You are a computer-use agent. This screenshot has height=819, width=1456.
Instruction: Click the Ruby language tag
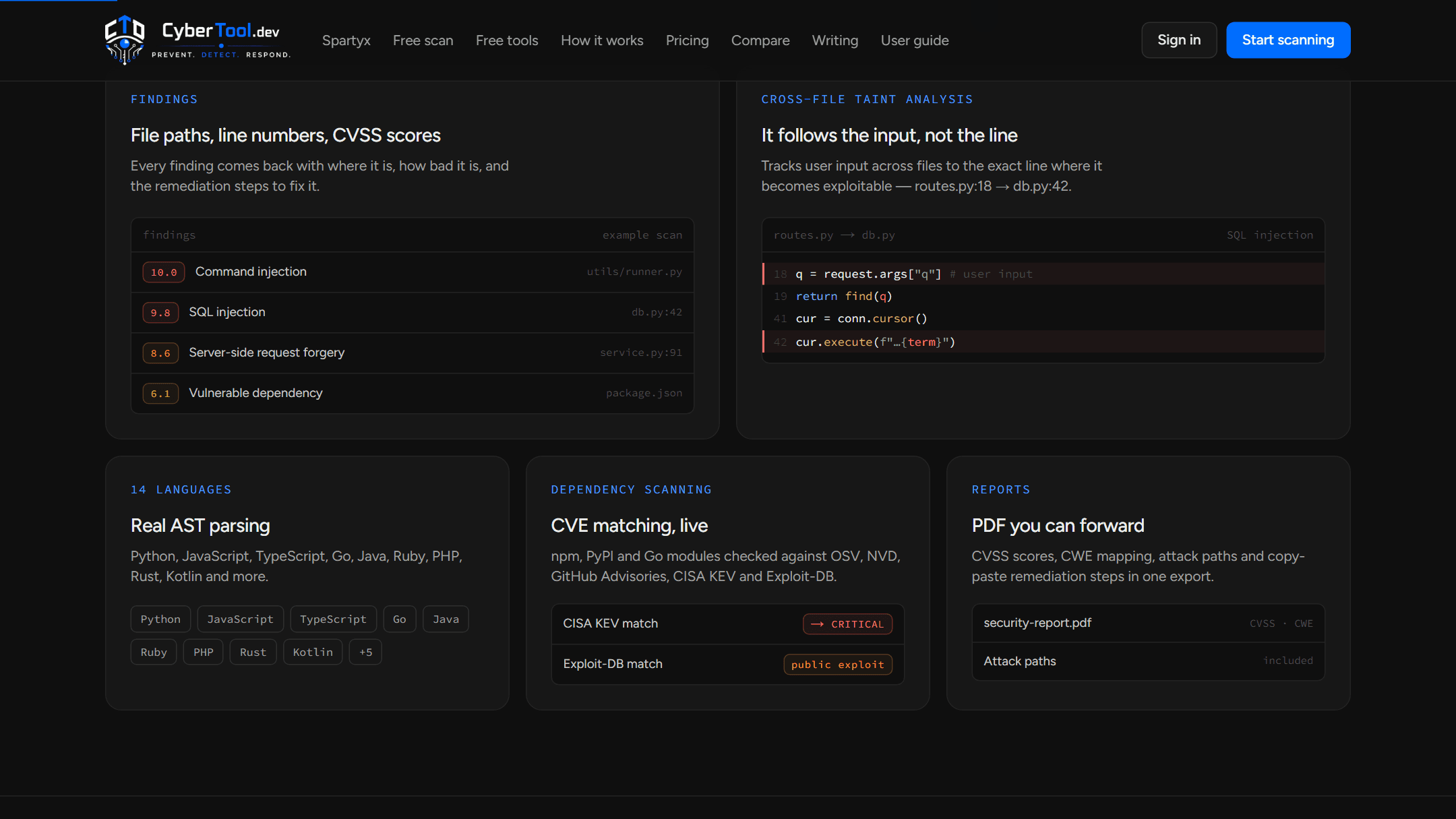[x=154, y=652]
